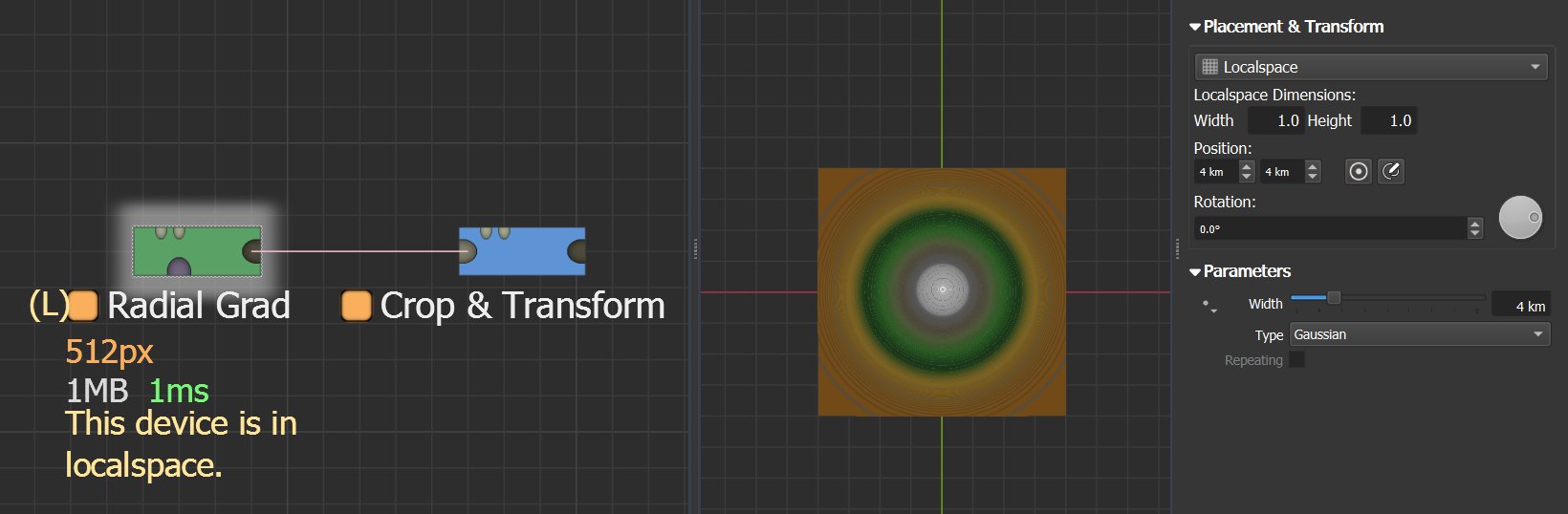Screen dimensions: 1568x514
Task: Click the Radial Grad output port
Action: tap(252, 251)
